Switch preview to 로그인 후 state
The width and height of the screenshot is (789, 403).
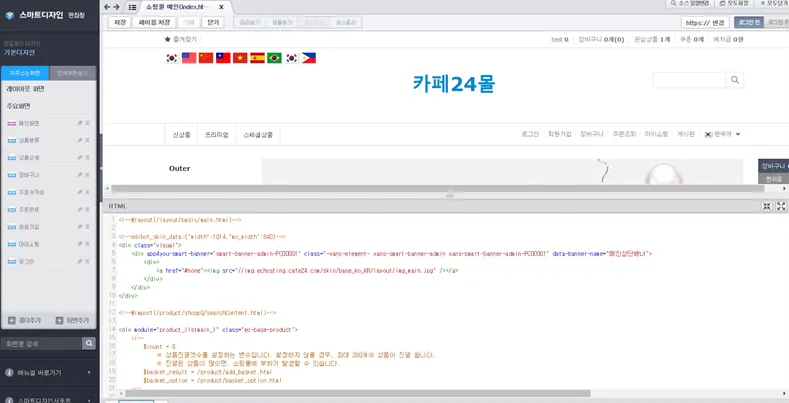coord(777,23)
